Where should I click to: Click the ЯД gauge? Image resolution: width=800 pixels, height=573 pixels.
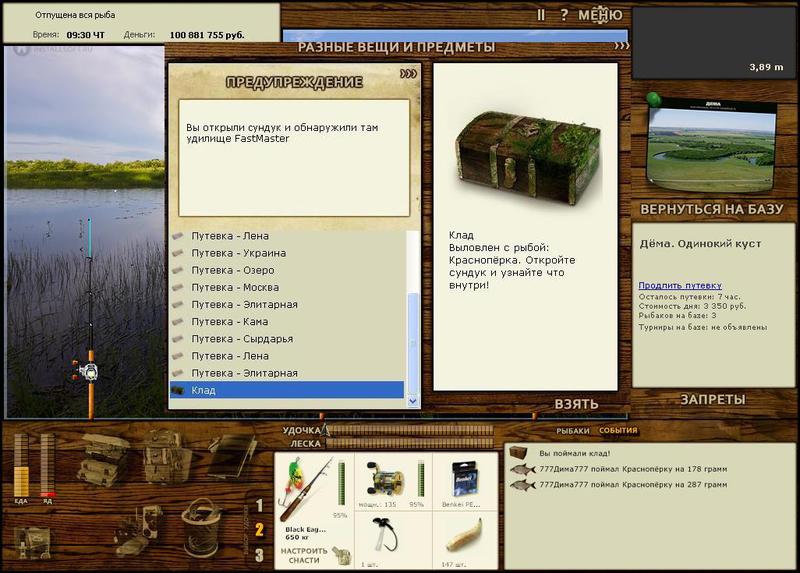[47, 465]
